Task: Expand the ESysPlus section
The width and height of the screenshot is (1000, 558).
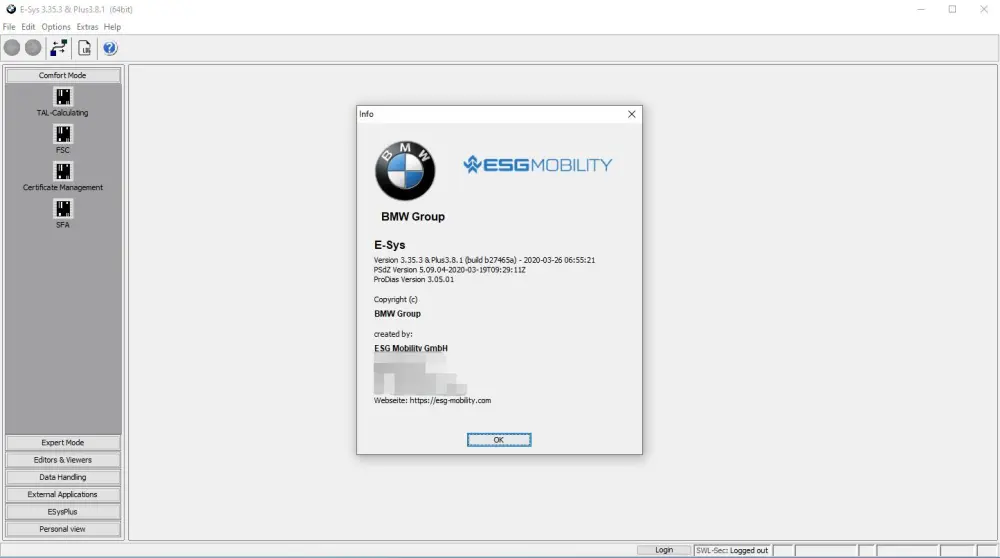Action: click(63, 512)
